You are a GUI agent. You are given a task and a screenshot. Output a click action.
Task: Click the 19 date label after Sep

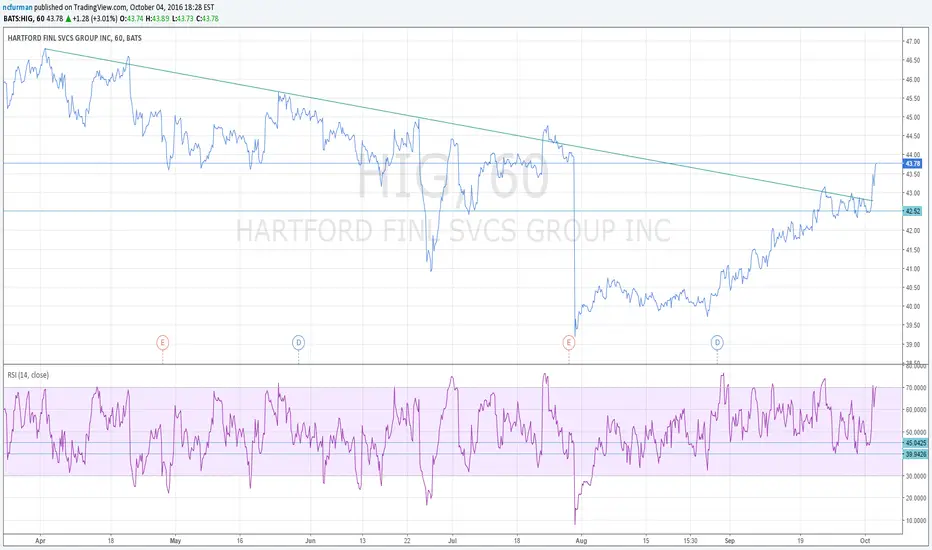tap(800, 540)
